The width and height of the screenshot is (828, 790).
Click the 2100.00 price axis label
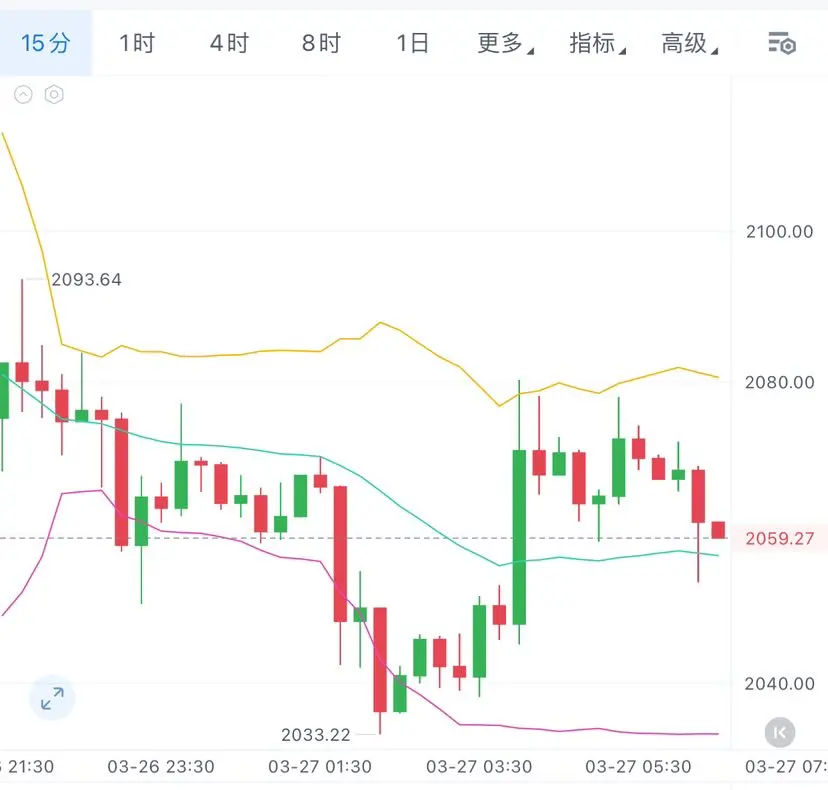tap(780, 232)
